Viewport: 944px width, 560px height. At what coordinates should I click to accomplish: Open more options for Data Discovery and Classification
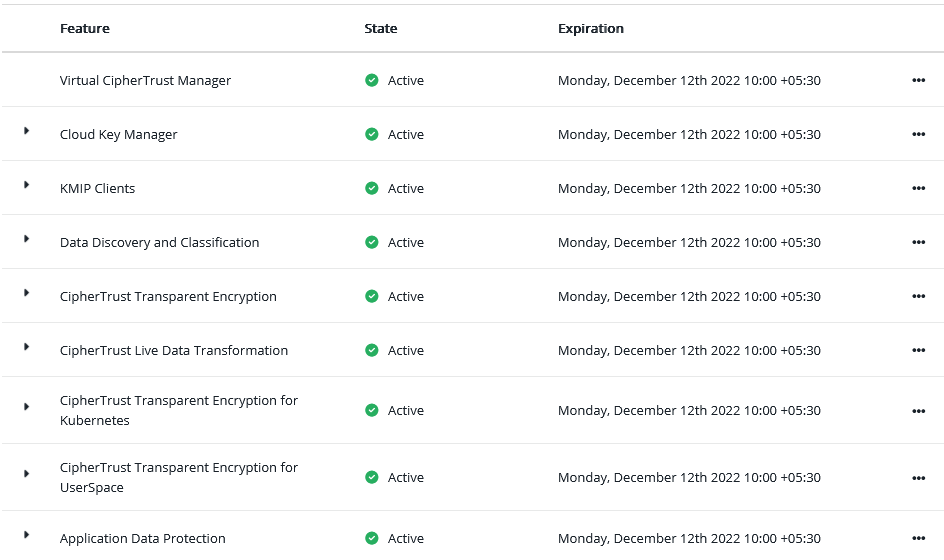(918, 243)
